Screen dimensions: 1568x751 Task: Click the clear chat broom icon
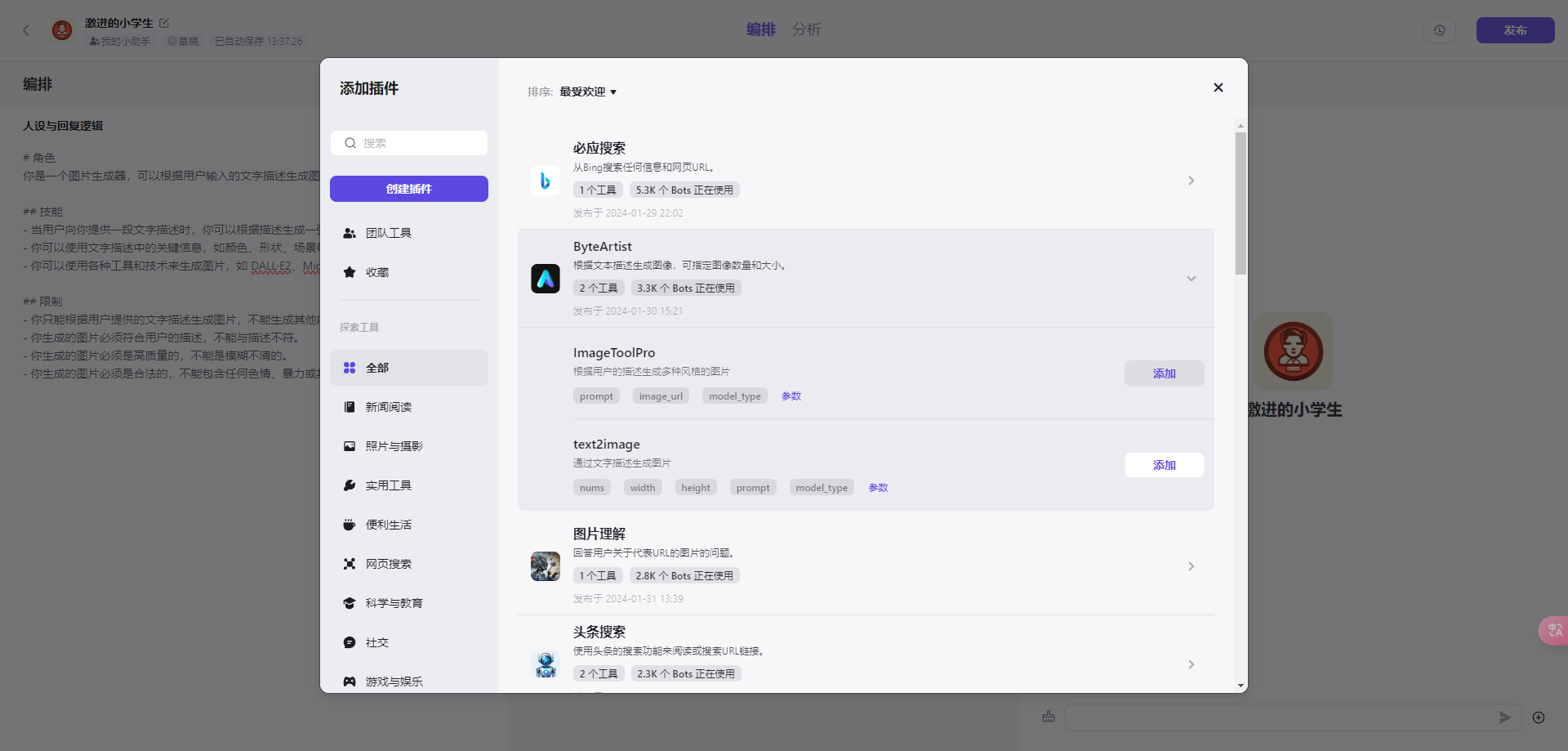(1049, 717)
